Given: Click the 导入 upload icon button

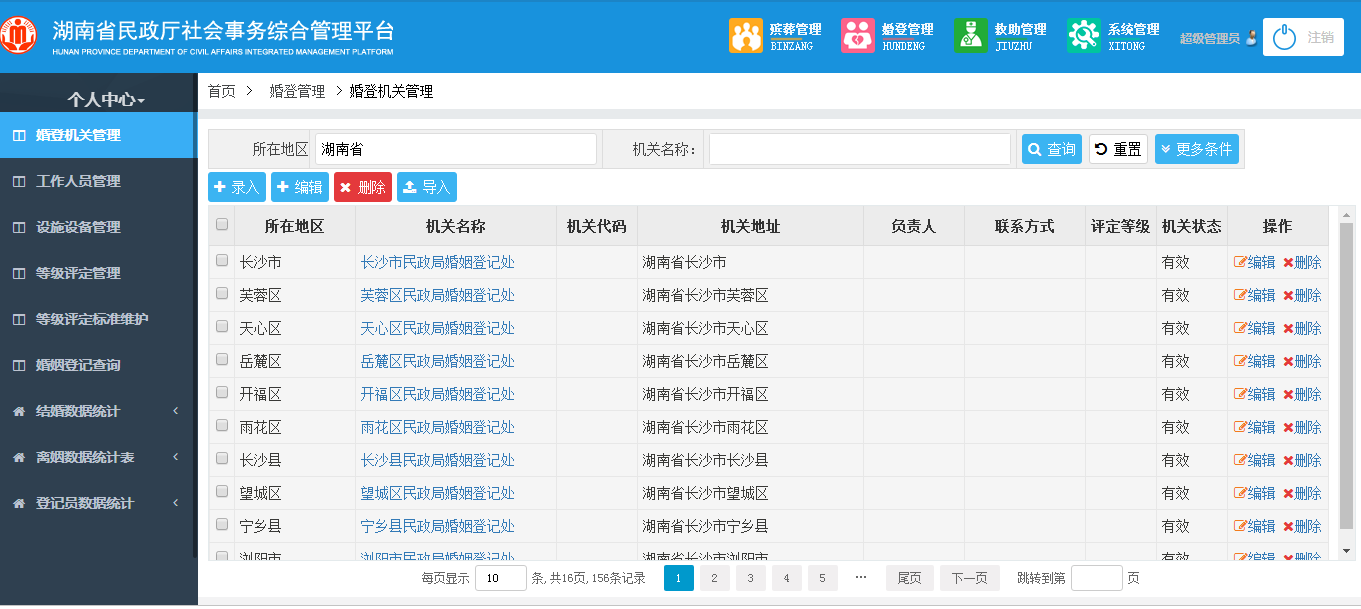Looking at the screenshot, I should tap(427, 186).
